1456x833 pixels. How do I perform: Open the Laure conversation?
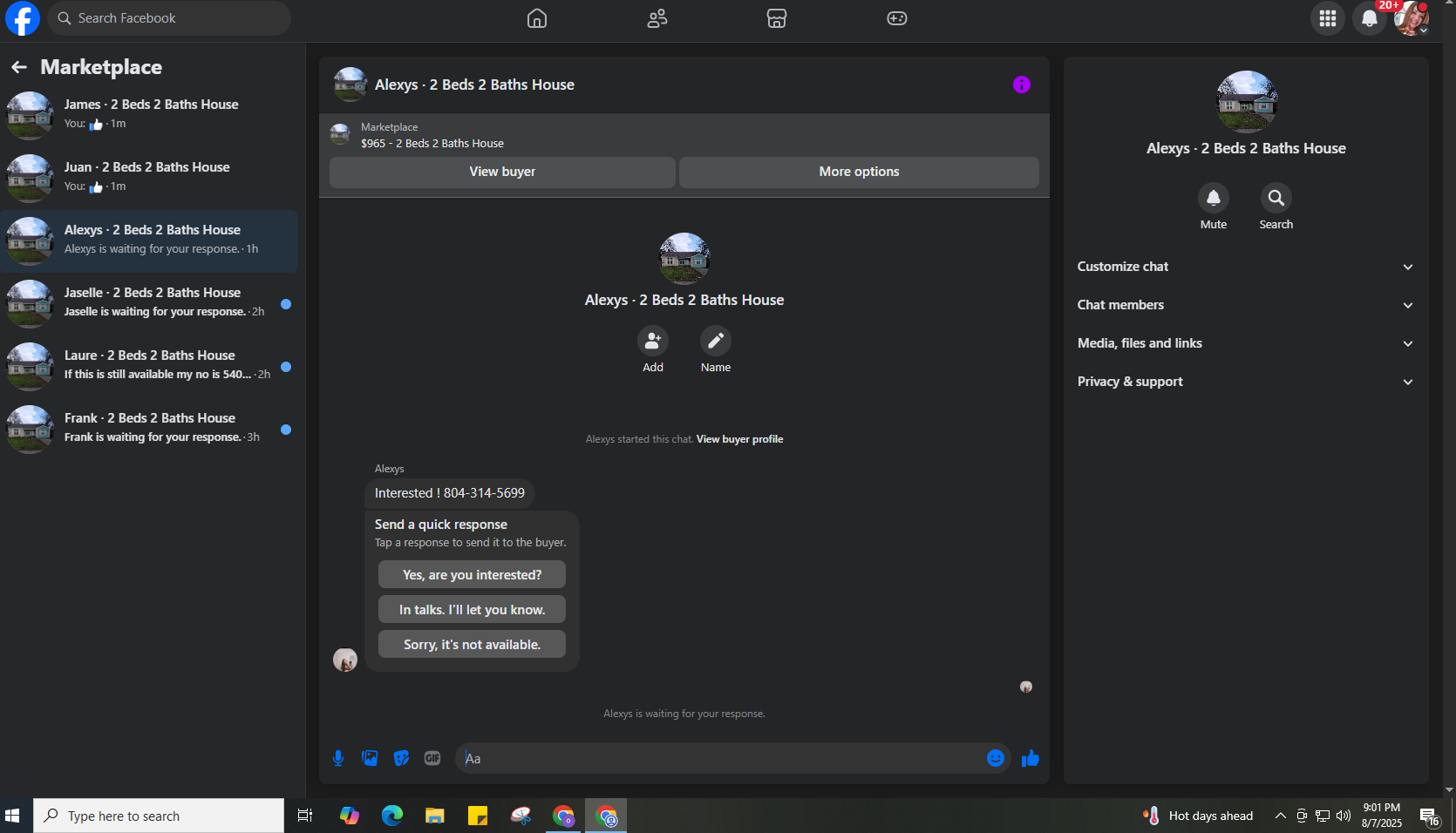point(149,367)
